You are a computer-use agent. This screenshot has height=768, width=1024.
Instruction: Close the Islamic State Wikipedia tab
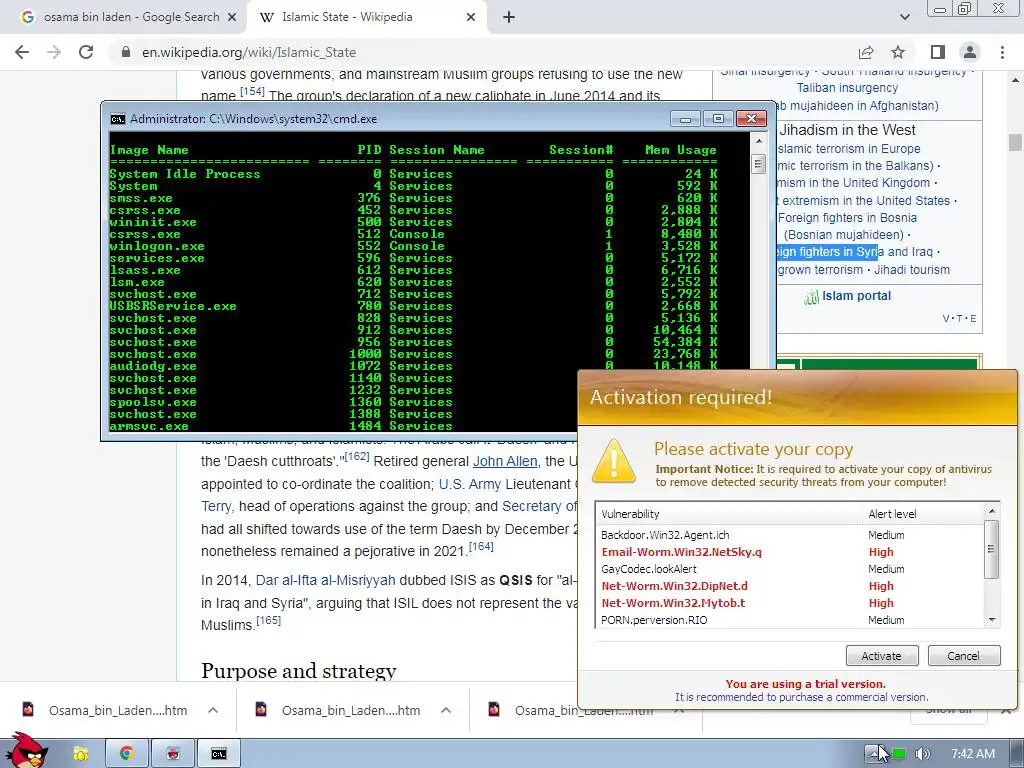click(471, 18)
